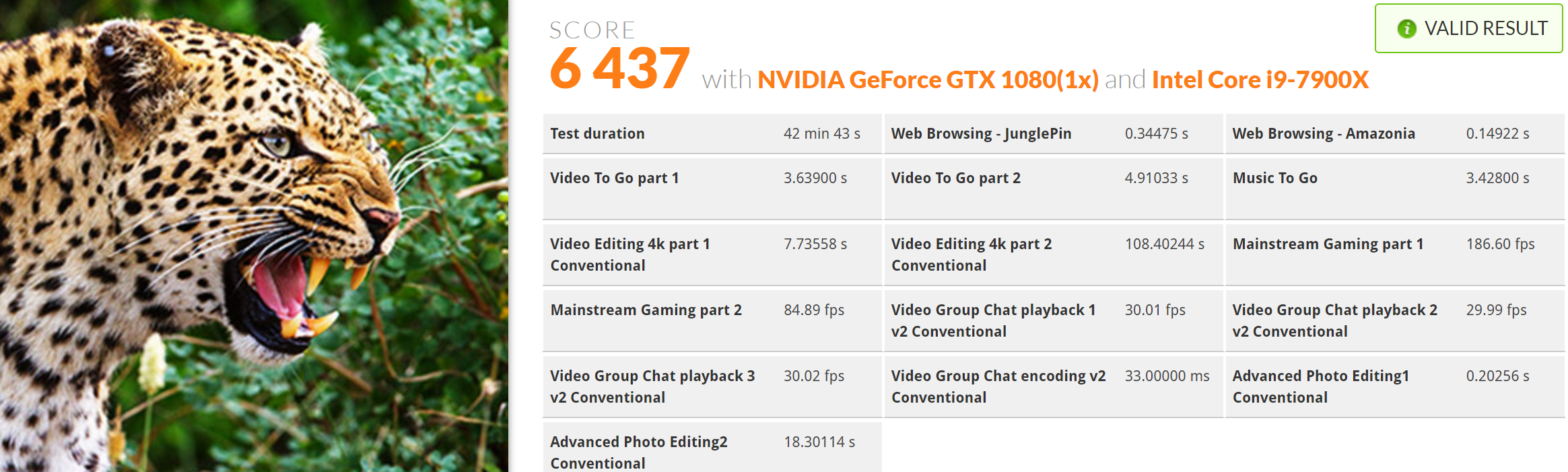Viewport: 1568px width, 472px height.
Task: Click the 6 437 score value
Action: tap(619, 68)
